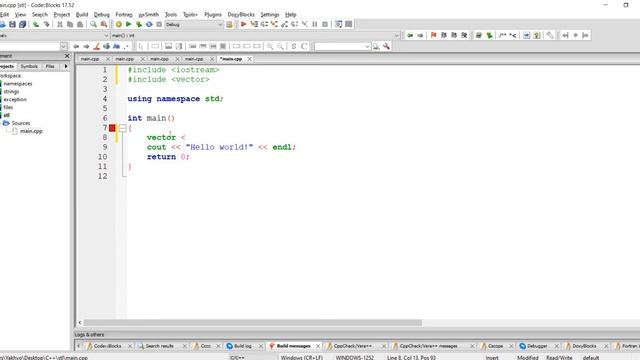The image size is (640, 360).
Task: Click the Rebuild blue arrows icon
Action: point(149,24)
